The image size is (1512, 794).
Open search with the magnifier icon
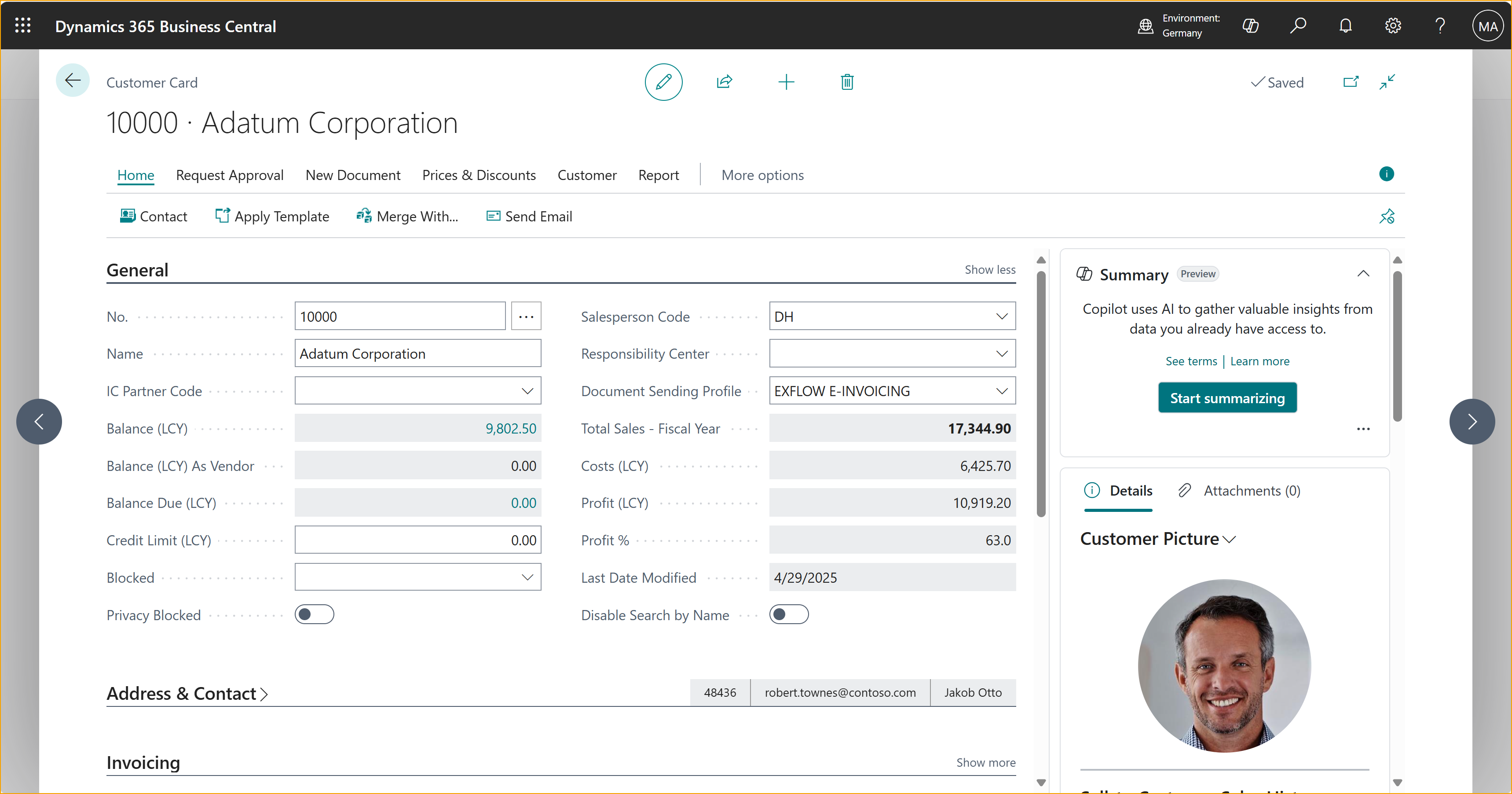pos(1298,25)
